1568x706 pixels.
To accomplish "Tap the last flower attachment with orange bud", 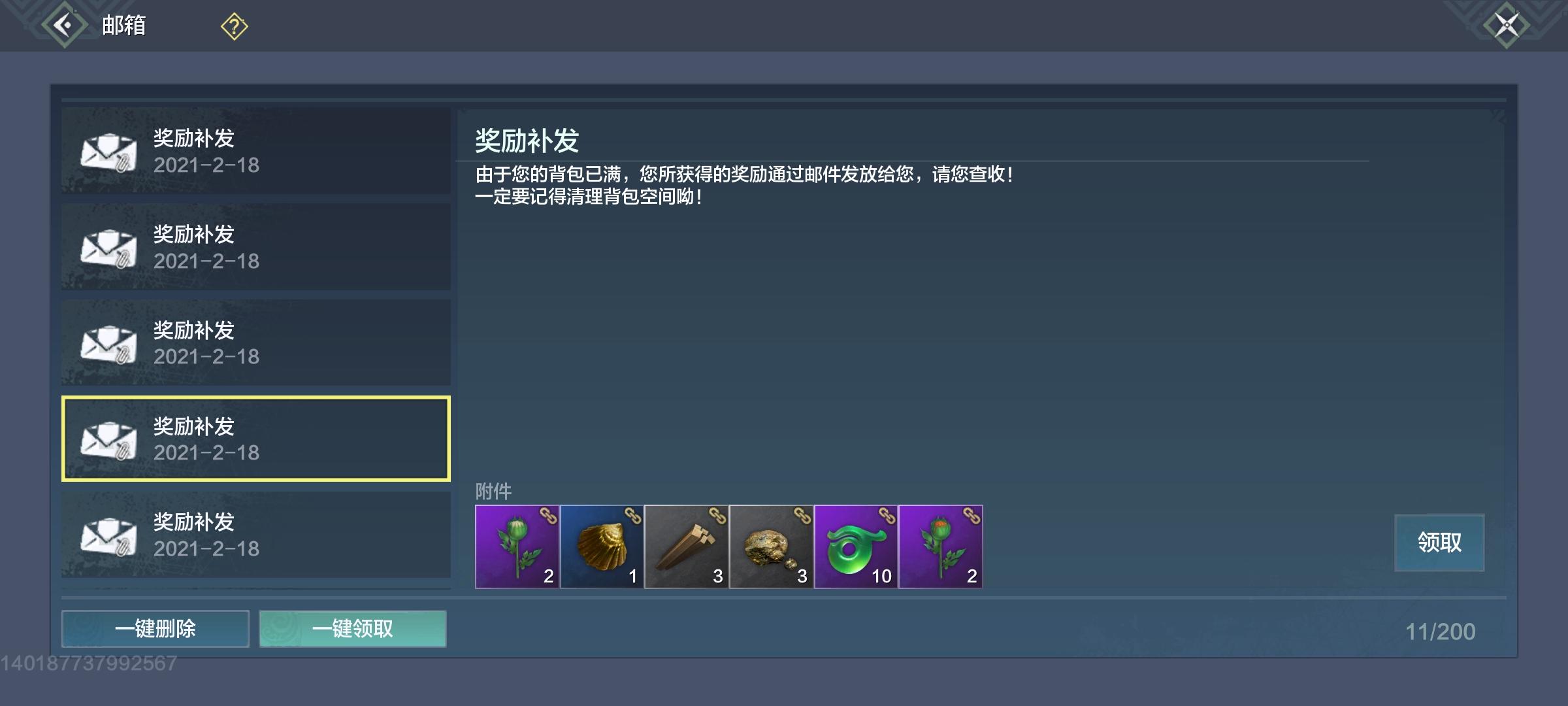I will (x=941, y=546).
